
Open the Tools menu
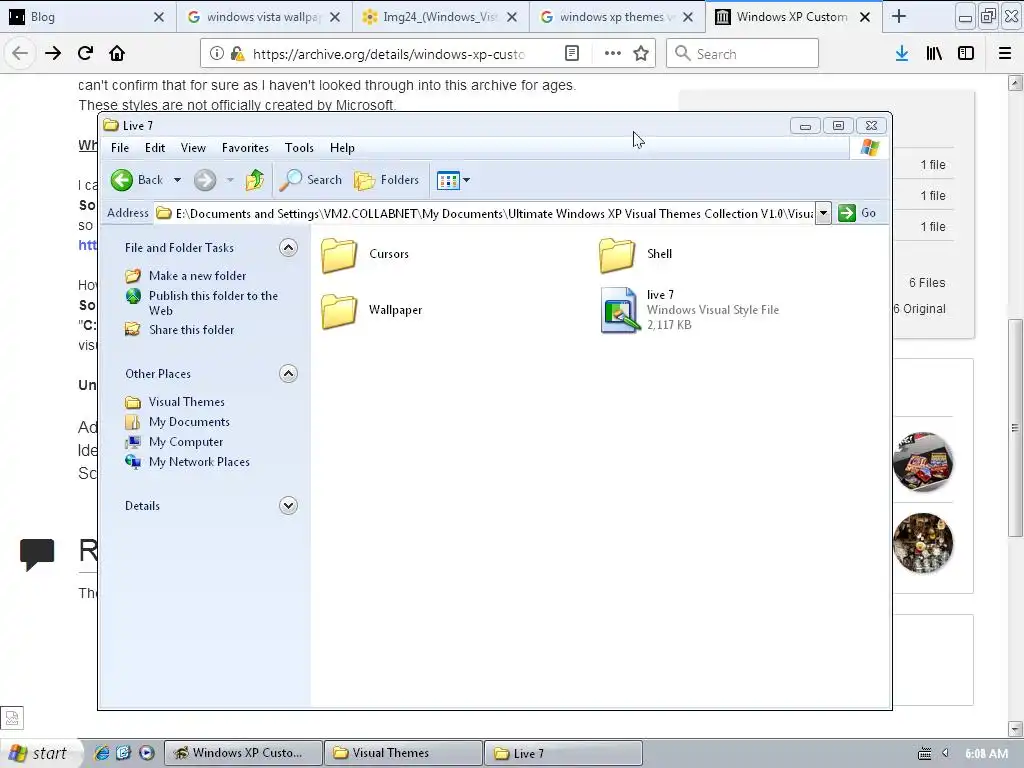pyautogui.click(x=299, y=148)
